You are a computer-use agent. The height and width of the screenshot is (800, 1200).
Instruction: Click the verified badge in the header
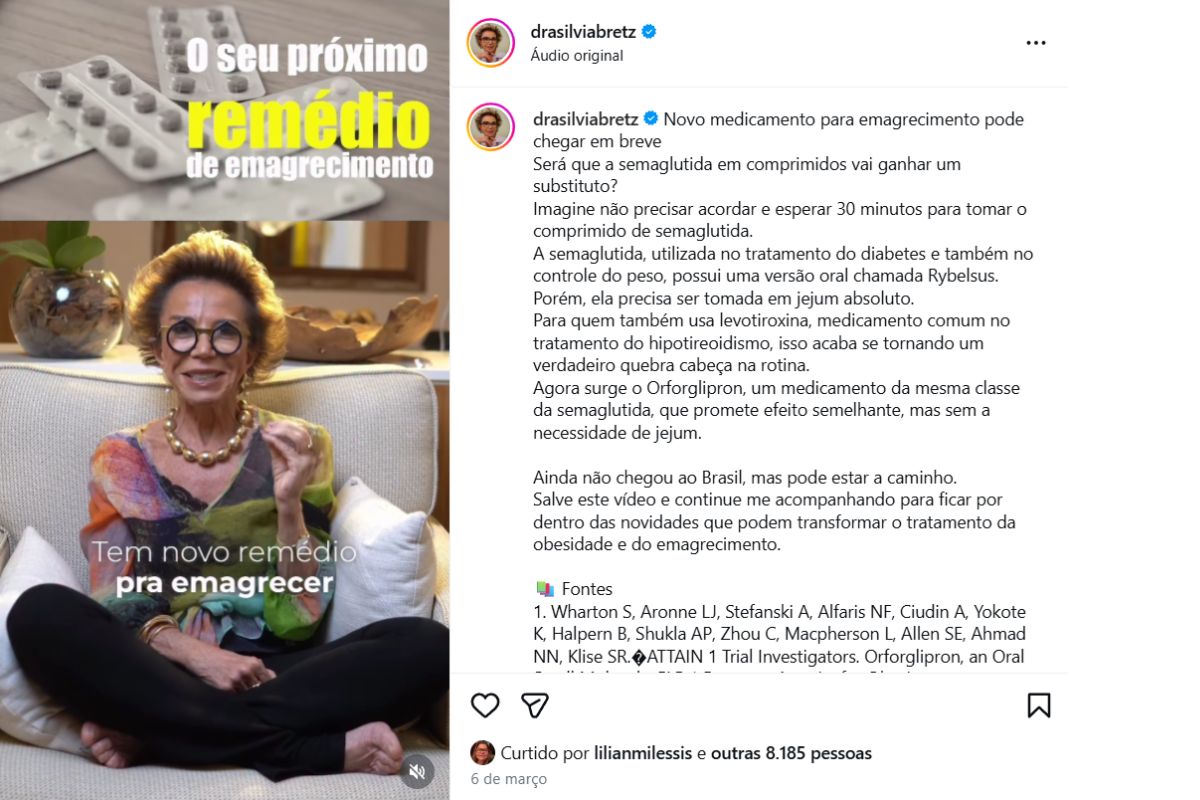pos(649,32)
